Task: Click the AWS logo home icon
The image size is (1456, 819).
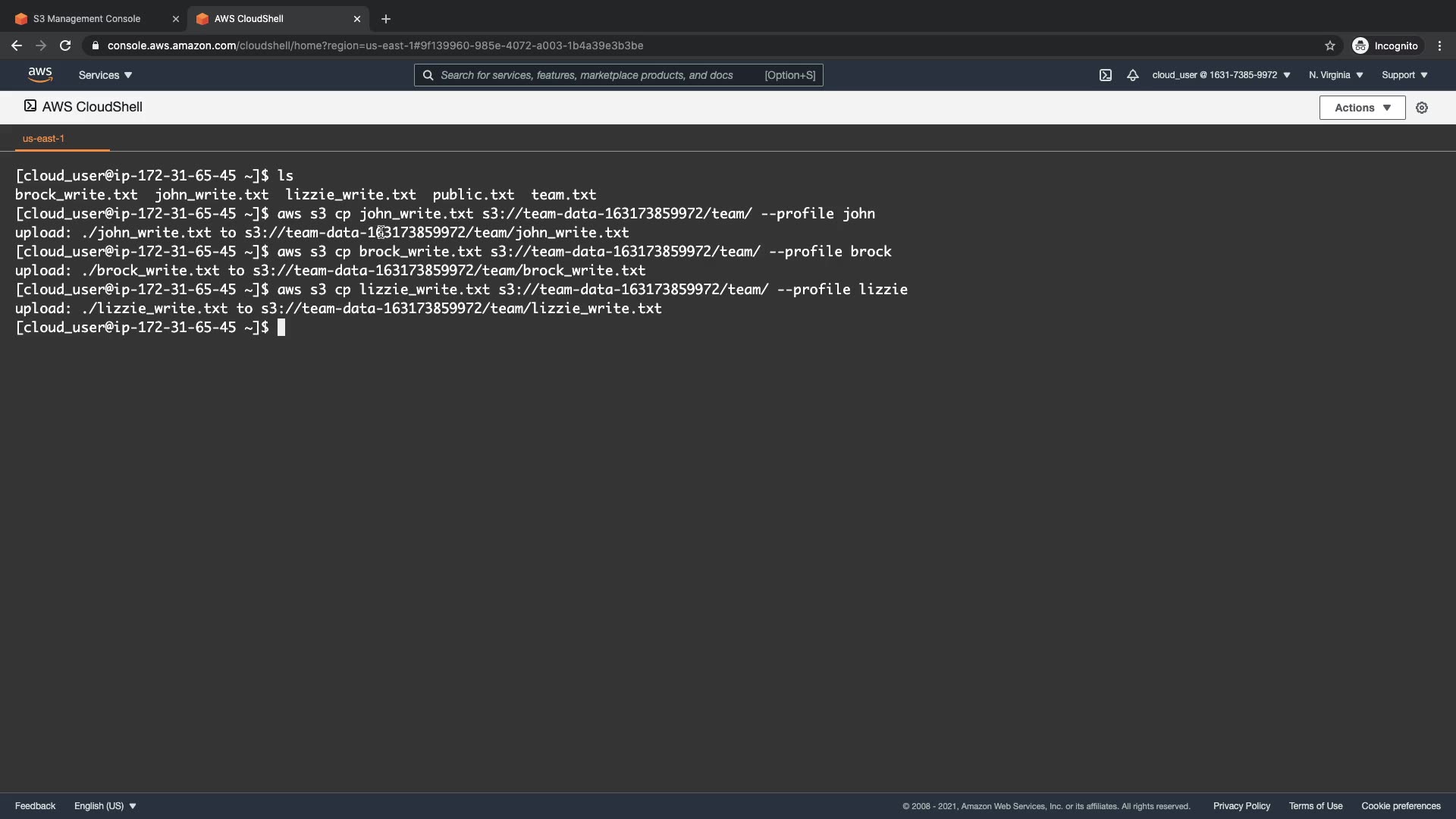Action: [40, 74]
